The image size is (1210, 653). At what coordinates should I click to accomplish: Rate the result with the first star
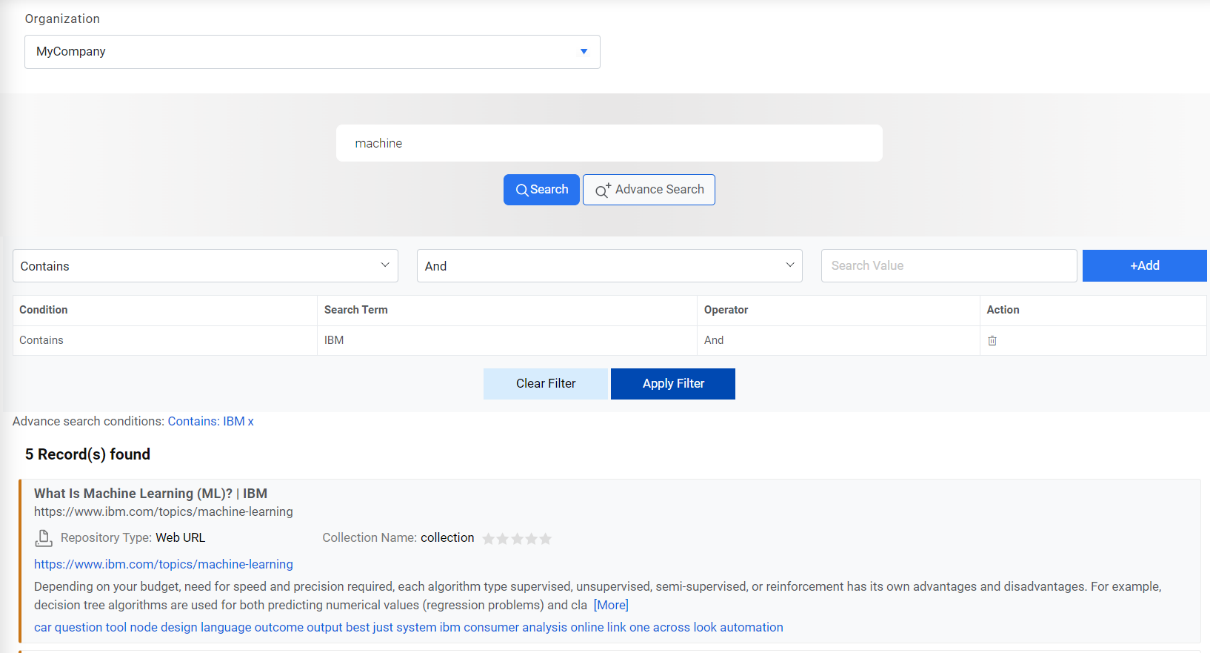point(489,539)
